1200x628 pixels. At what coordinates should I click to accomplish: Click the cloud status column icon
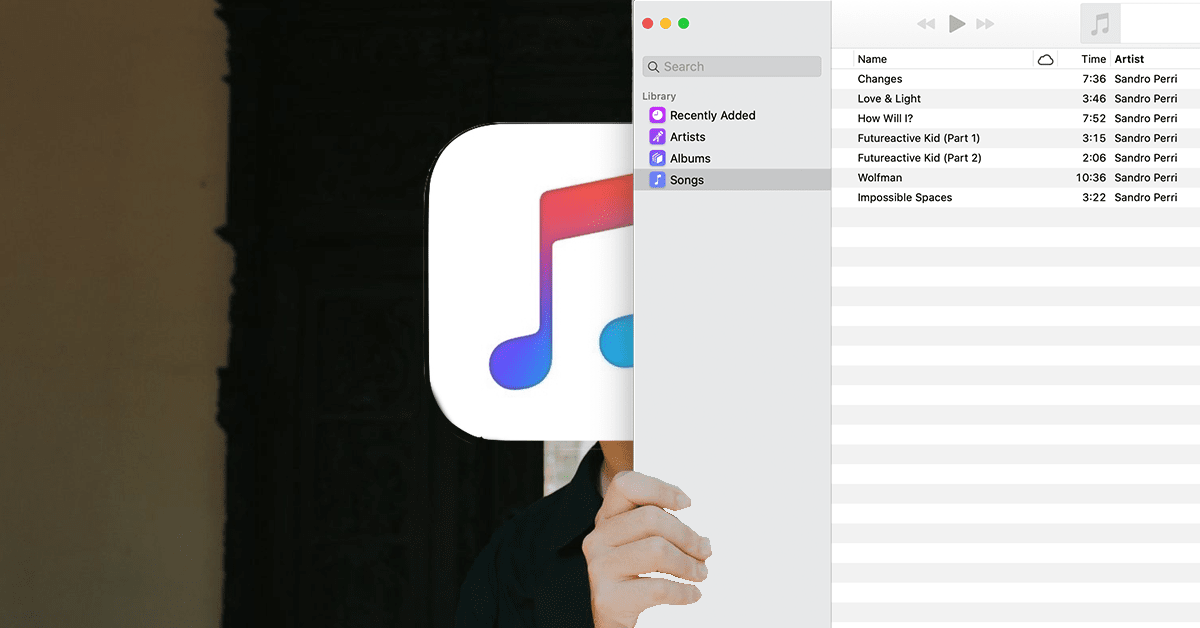click(x=1045, y=59)
